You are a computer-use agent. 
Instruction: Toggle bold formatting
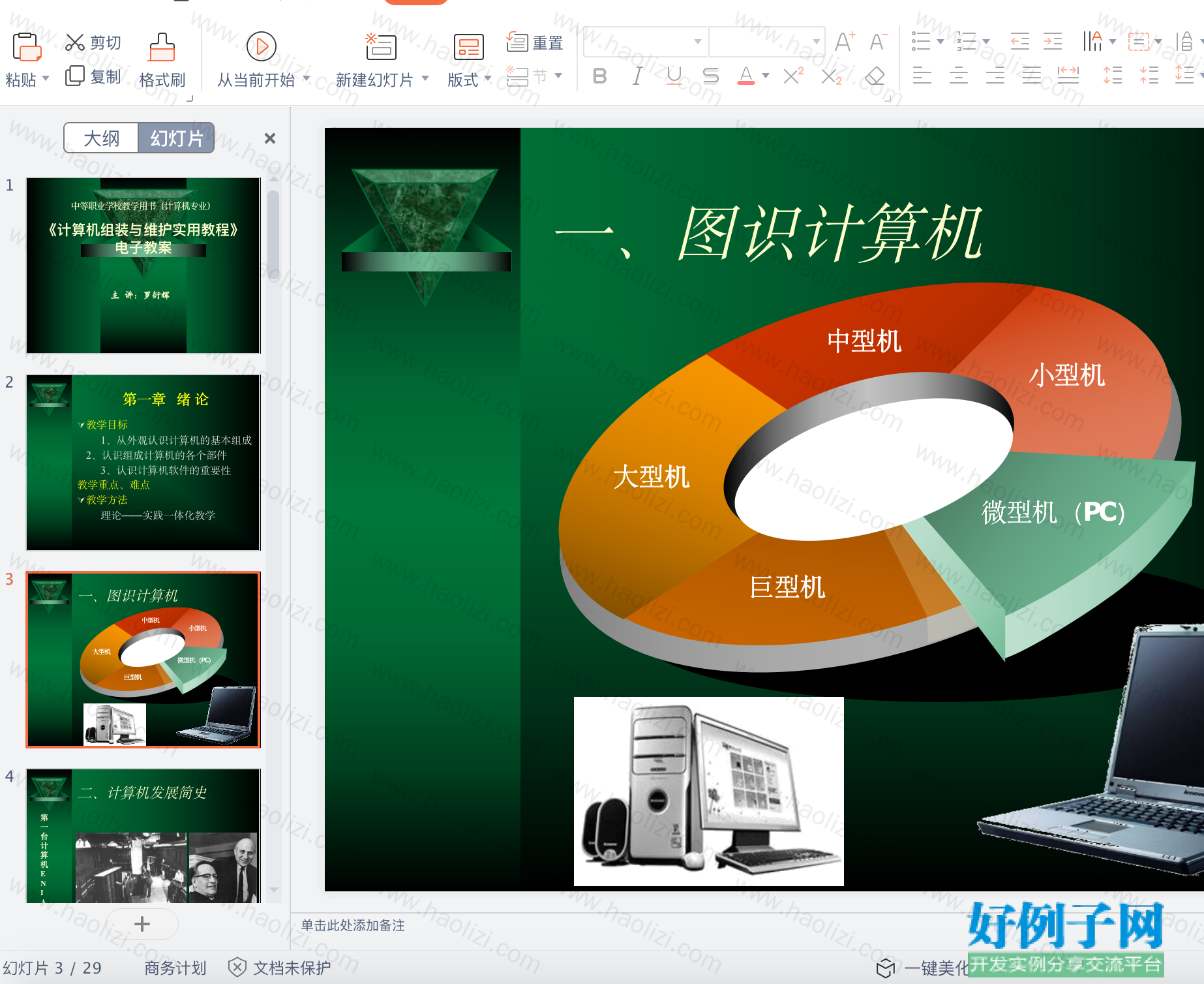click(x=600, y=76)
